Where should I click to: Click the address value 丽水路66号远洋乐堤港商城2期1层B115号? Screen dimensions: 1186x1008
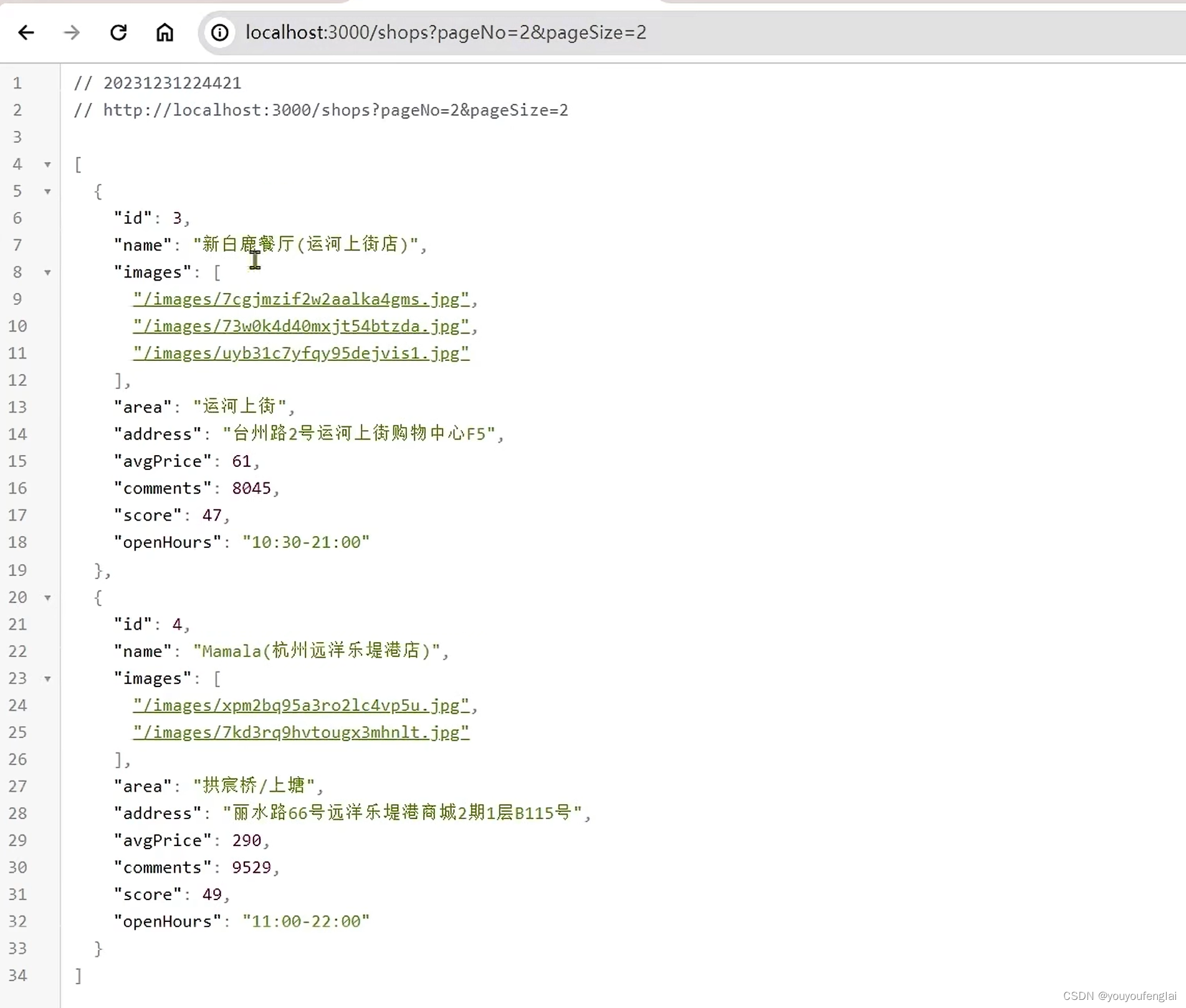[403, 813]
